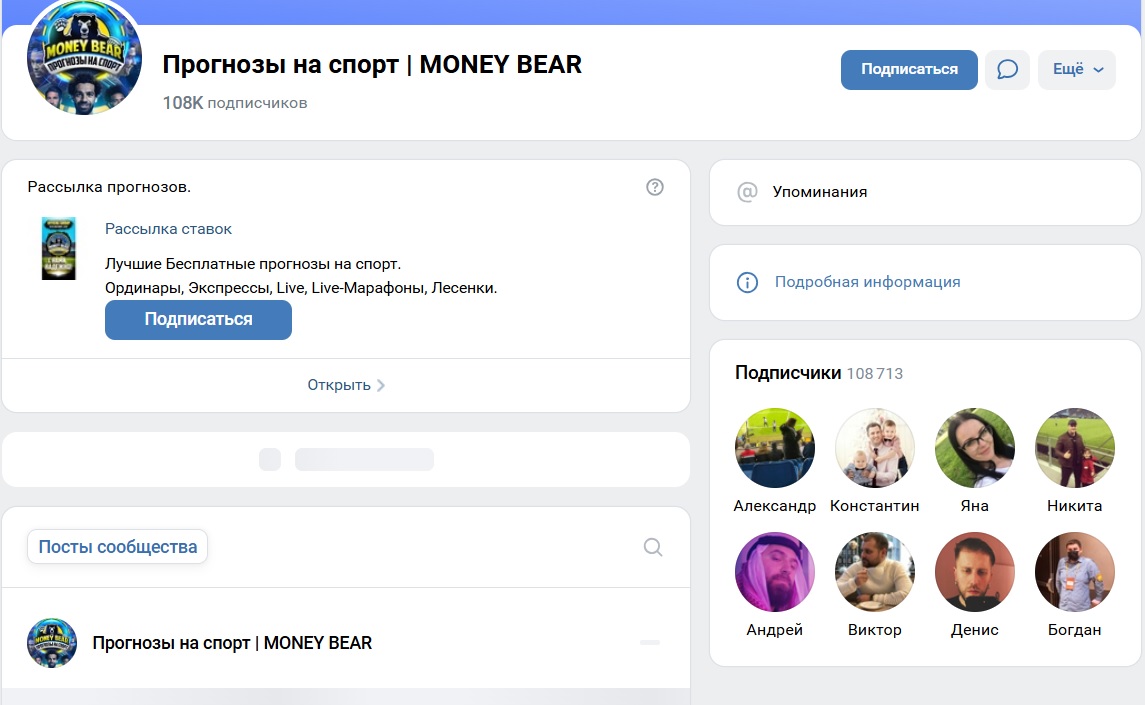Click the Рассылка прогнозов. widget title

click(109, 187)
